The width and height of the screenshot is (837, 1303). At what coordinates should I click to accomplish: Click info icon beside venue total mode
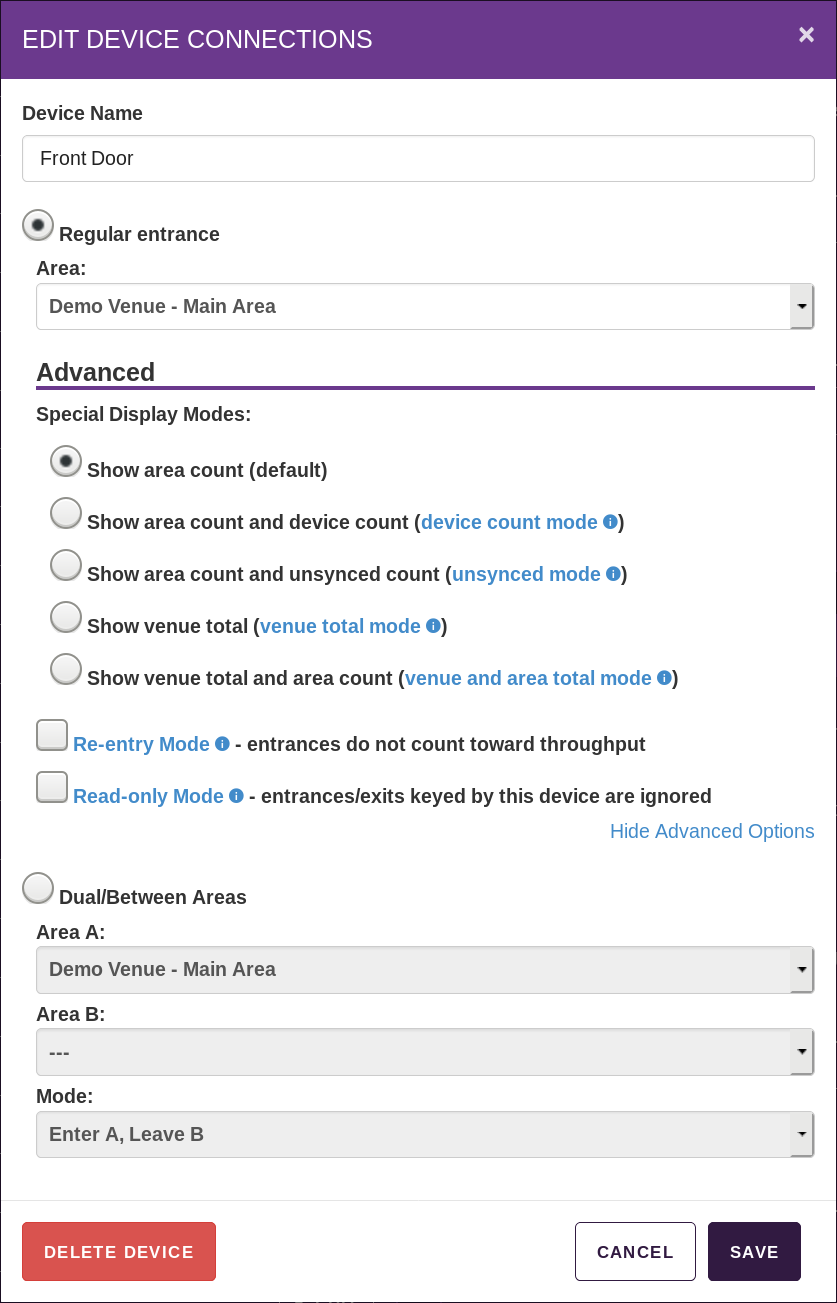433,626
